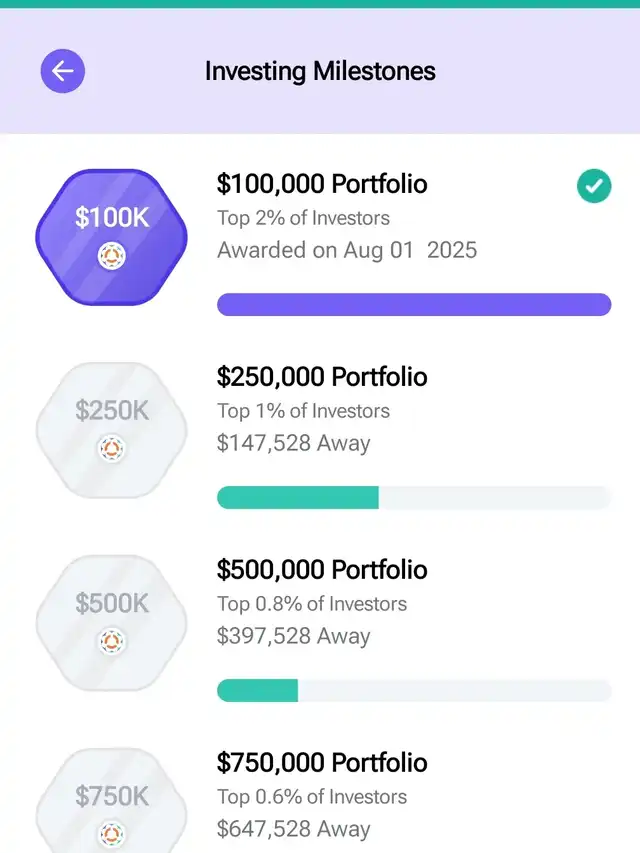Image resolution: width=640 pixels, height=853 pixels.
Task: Click the small logo inside $250K badge
Action: click(x=112, y=449)
